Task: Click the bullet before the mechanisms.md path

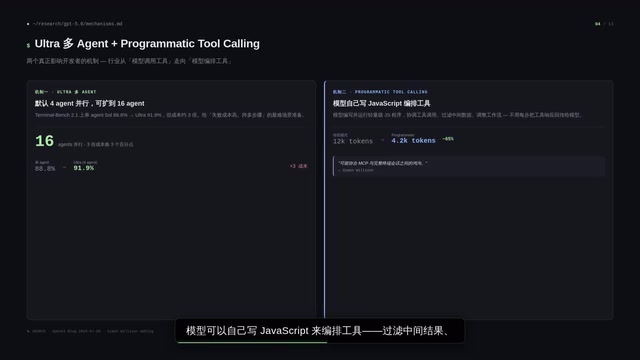Action: (x=28, y=24)
